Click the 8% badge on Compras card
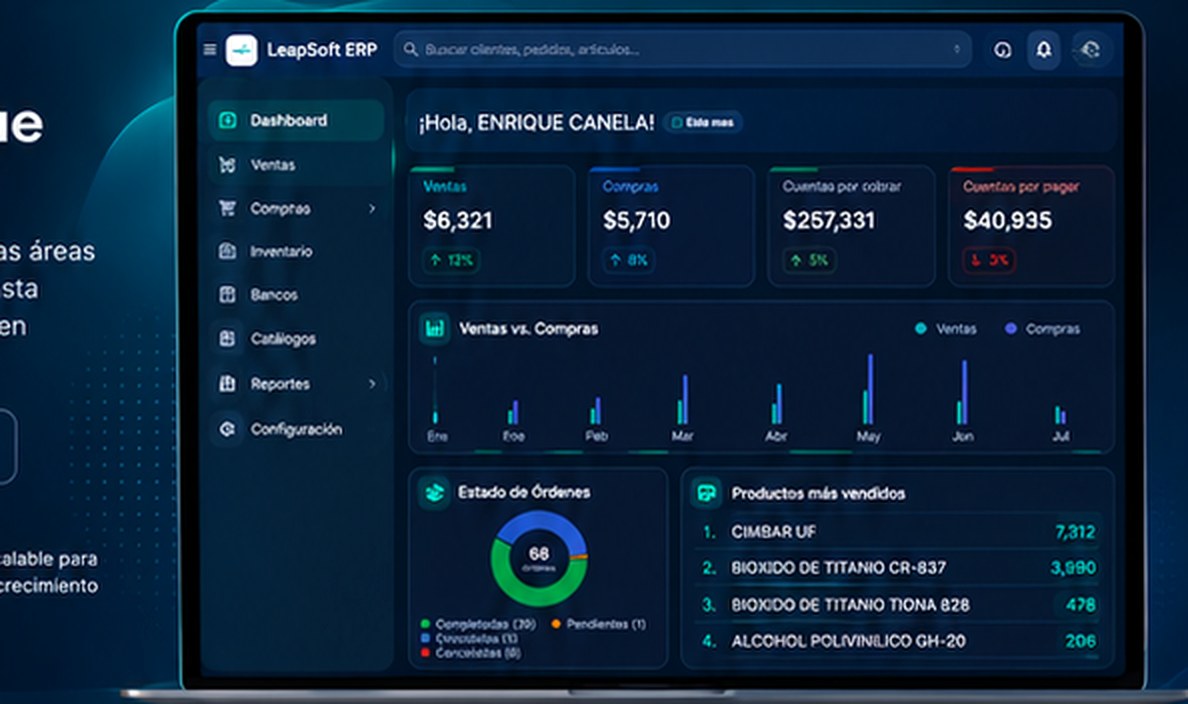 tap(630, 260)
